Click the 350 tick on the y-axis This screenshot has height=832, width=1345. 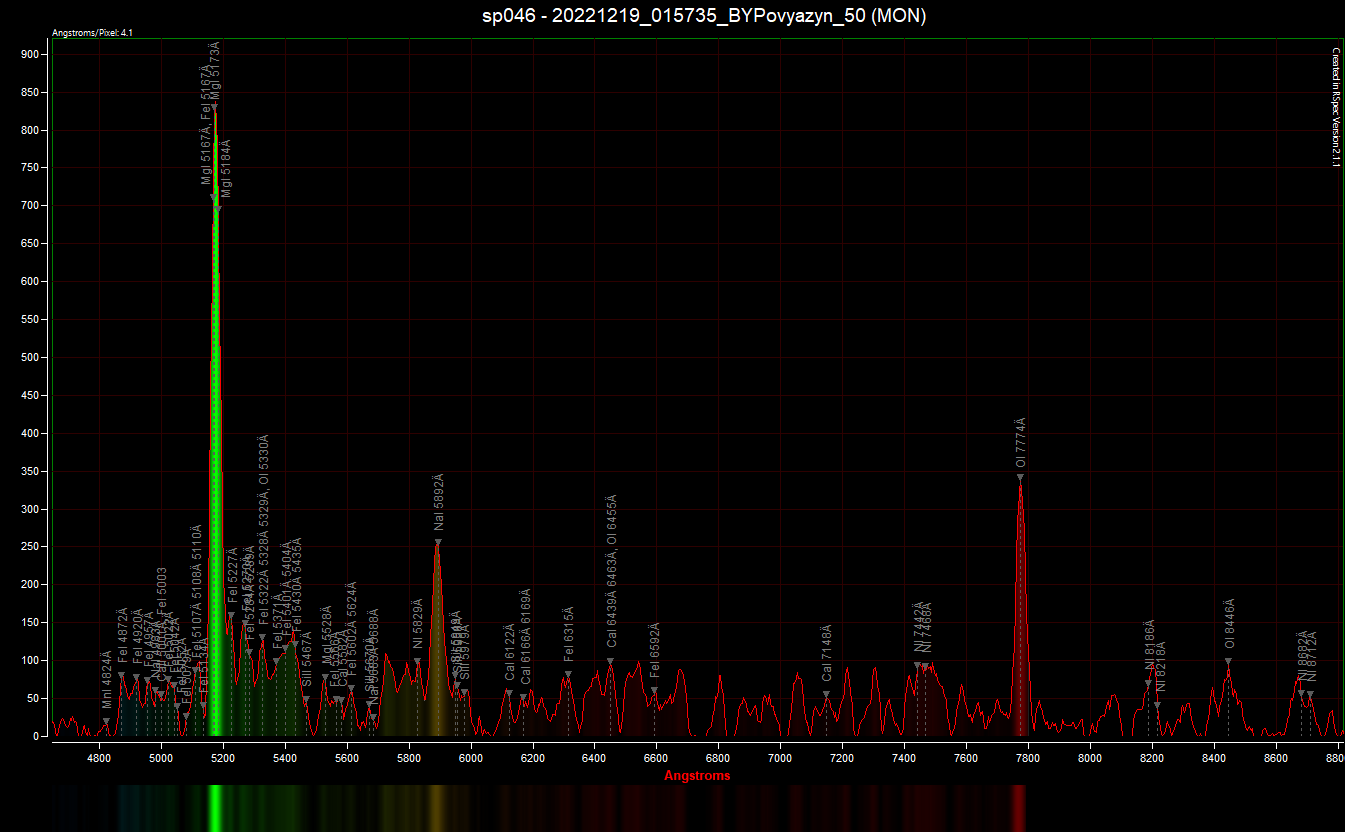pos(31,472)
